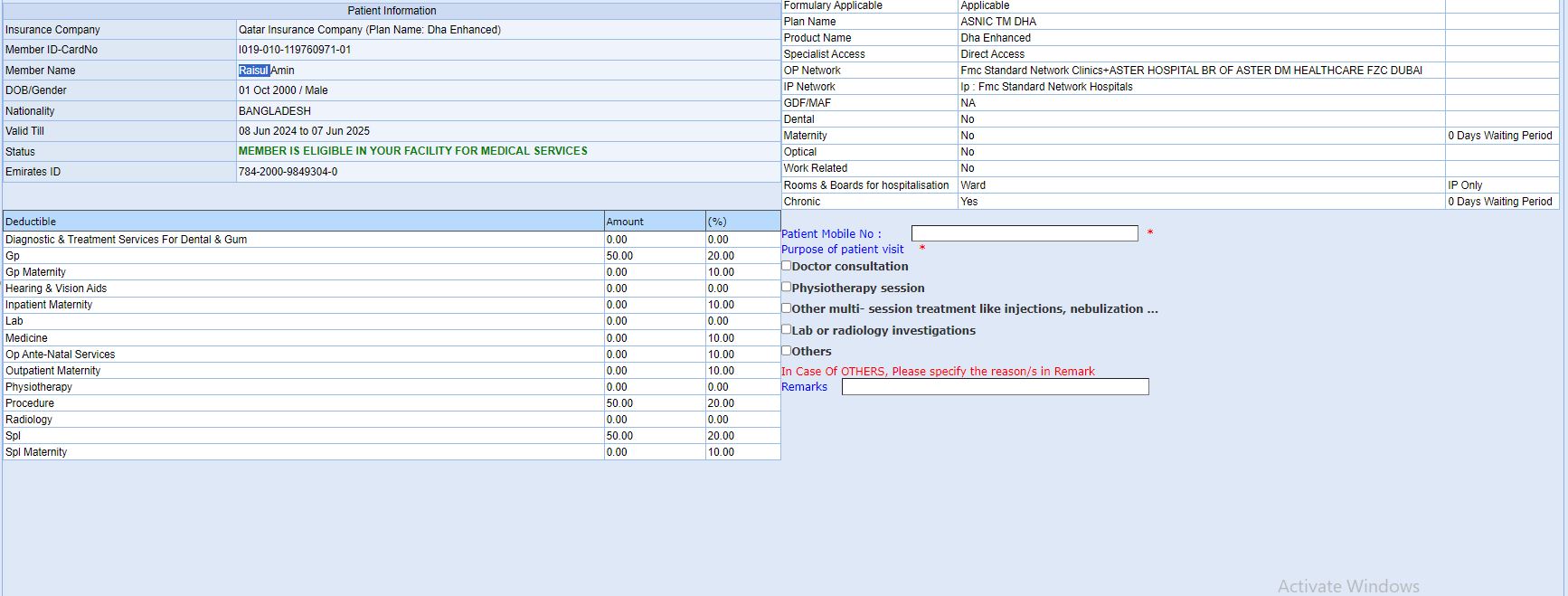
Task: Click the OP Network value text
Action: (1190, 71)
